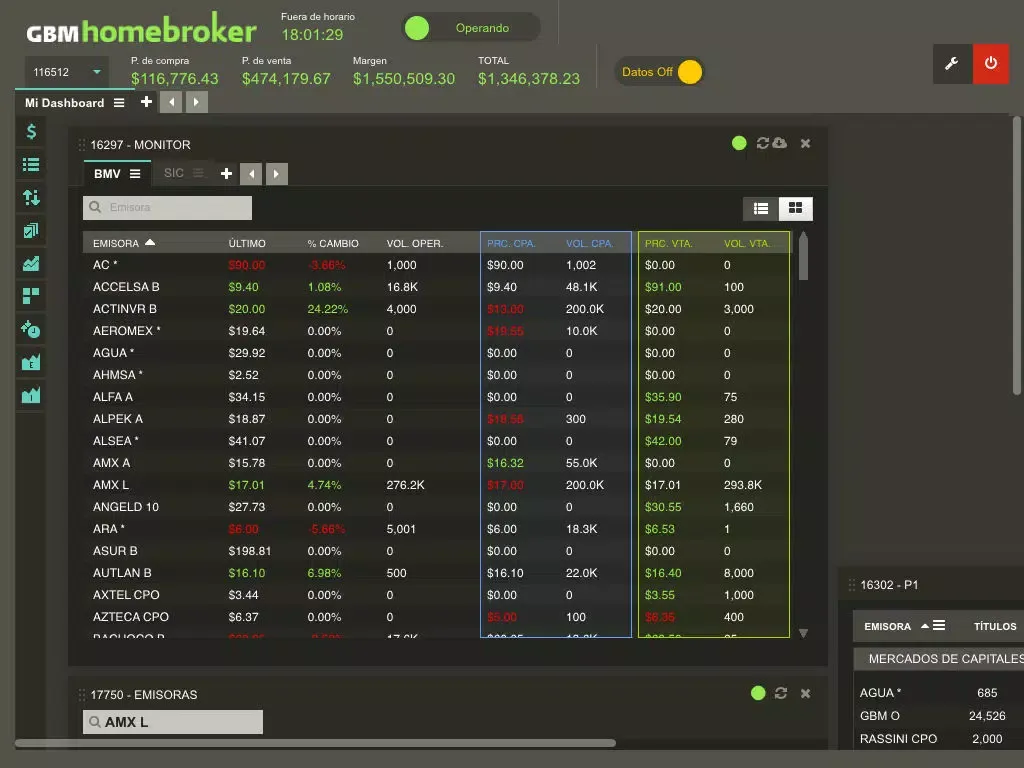
Task: Click Emisoras panel green status indicator
Action: (758, 693)
